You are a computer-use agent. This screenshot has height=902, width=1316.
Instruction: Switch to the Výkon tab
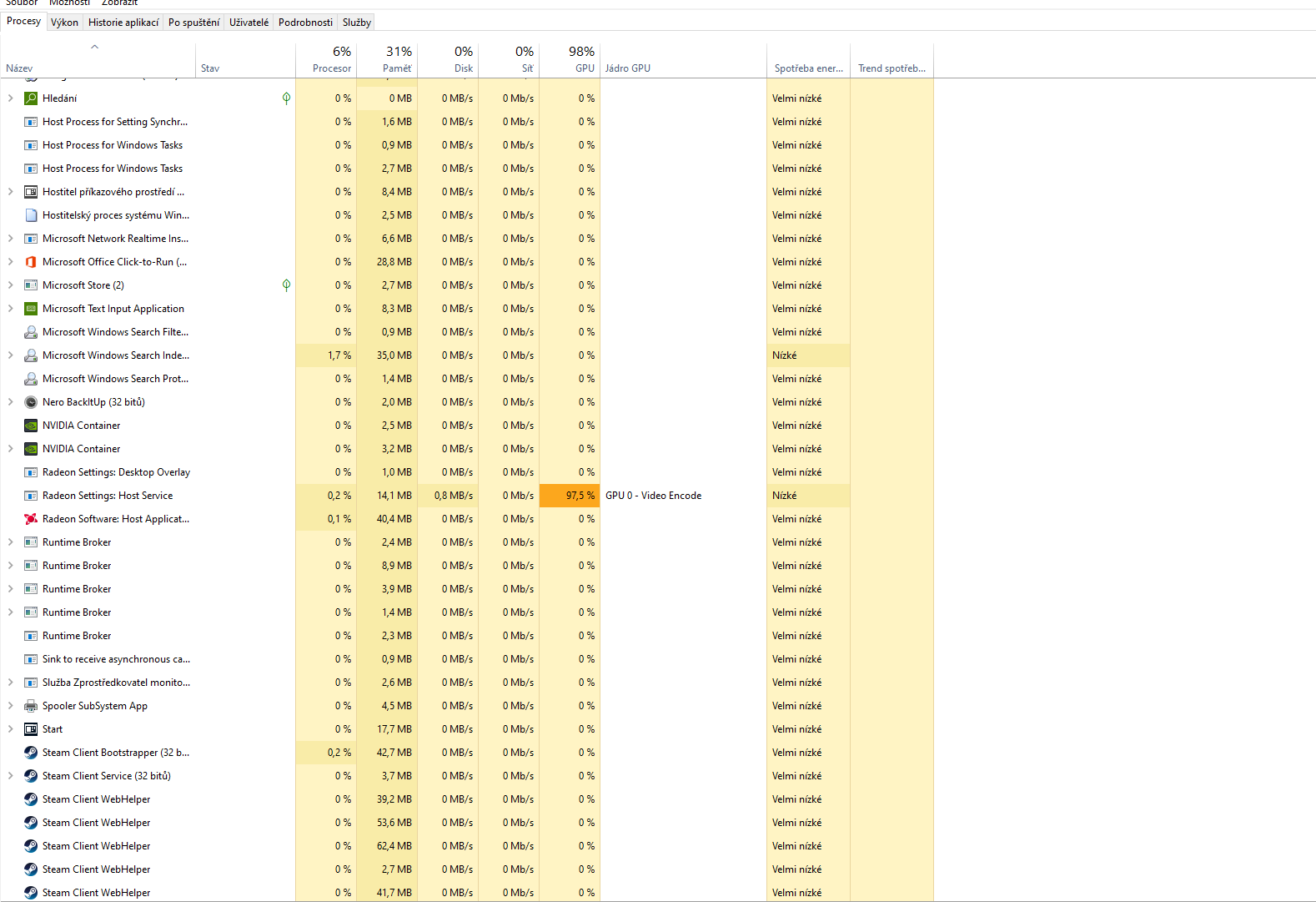[x=64, y=23]
